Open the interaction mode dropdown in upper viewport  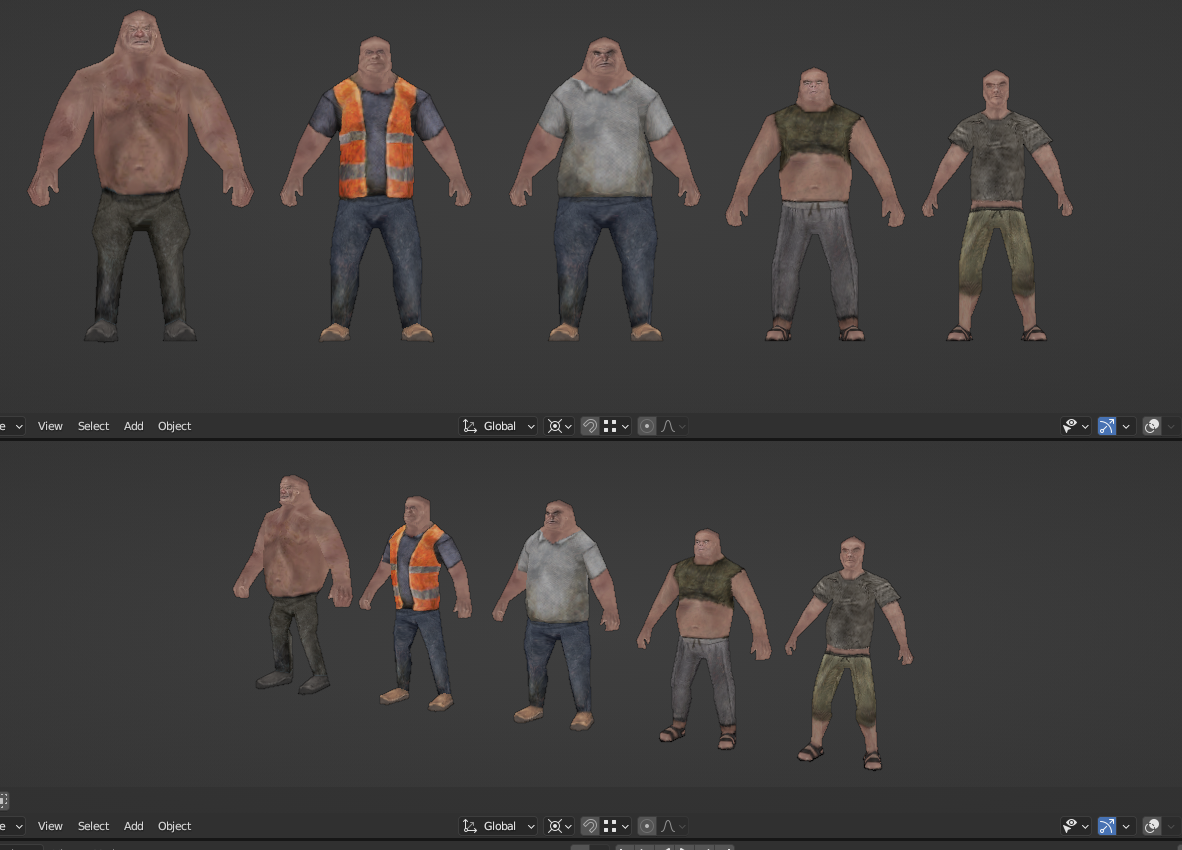pos(12,426)
